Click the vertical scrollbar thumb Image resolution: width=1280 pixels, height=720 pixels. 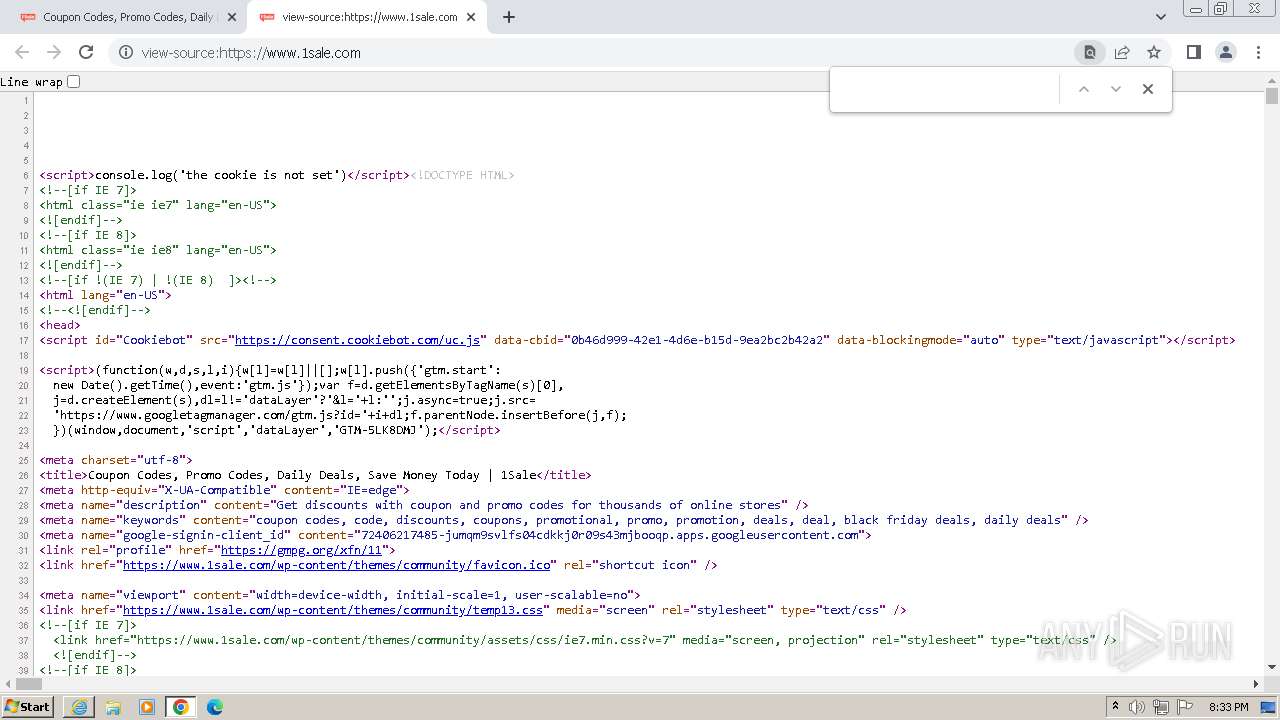1272,96
